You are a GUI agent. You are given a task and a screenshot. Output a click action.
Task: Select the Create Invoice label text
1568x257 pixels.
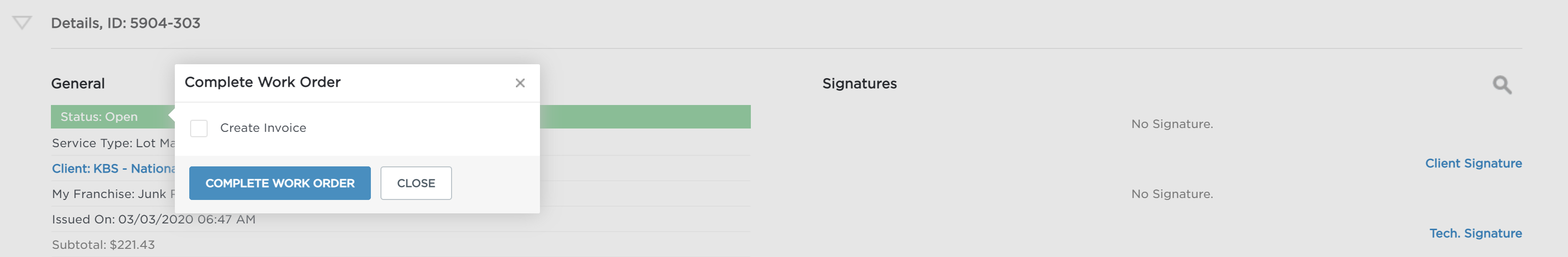tap(263, 128)
